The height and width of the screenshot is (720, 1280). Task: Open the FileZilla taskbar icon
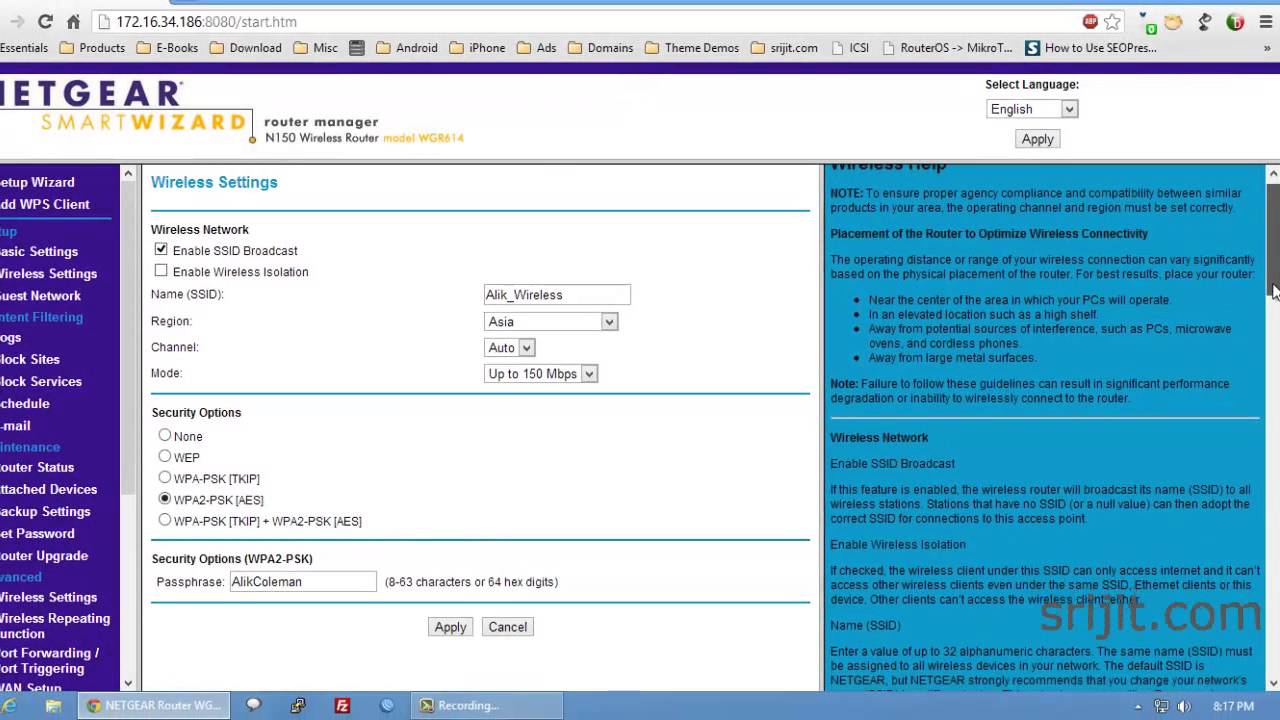coord(342,705)
